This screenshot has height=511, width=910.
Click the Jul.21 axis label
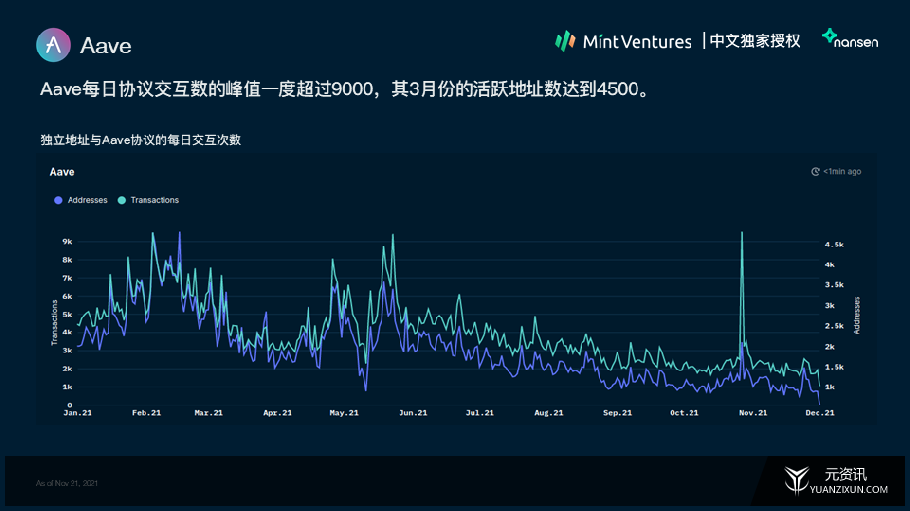click(x=479, y=413)
